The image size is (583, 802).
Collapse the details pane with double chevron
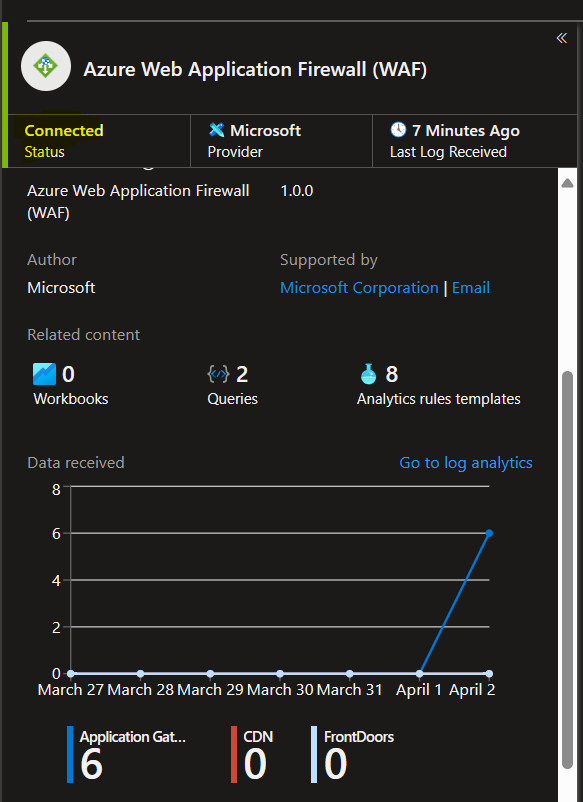(562, 38)
